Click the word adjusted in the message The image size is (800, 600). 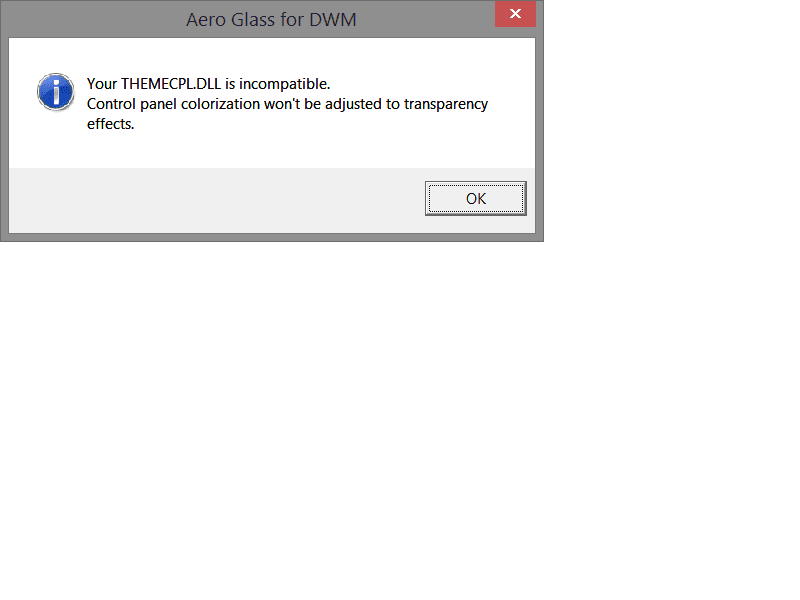(x=353, y=104)
